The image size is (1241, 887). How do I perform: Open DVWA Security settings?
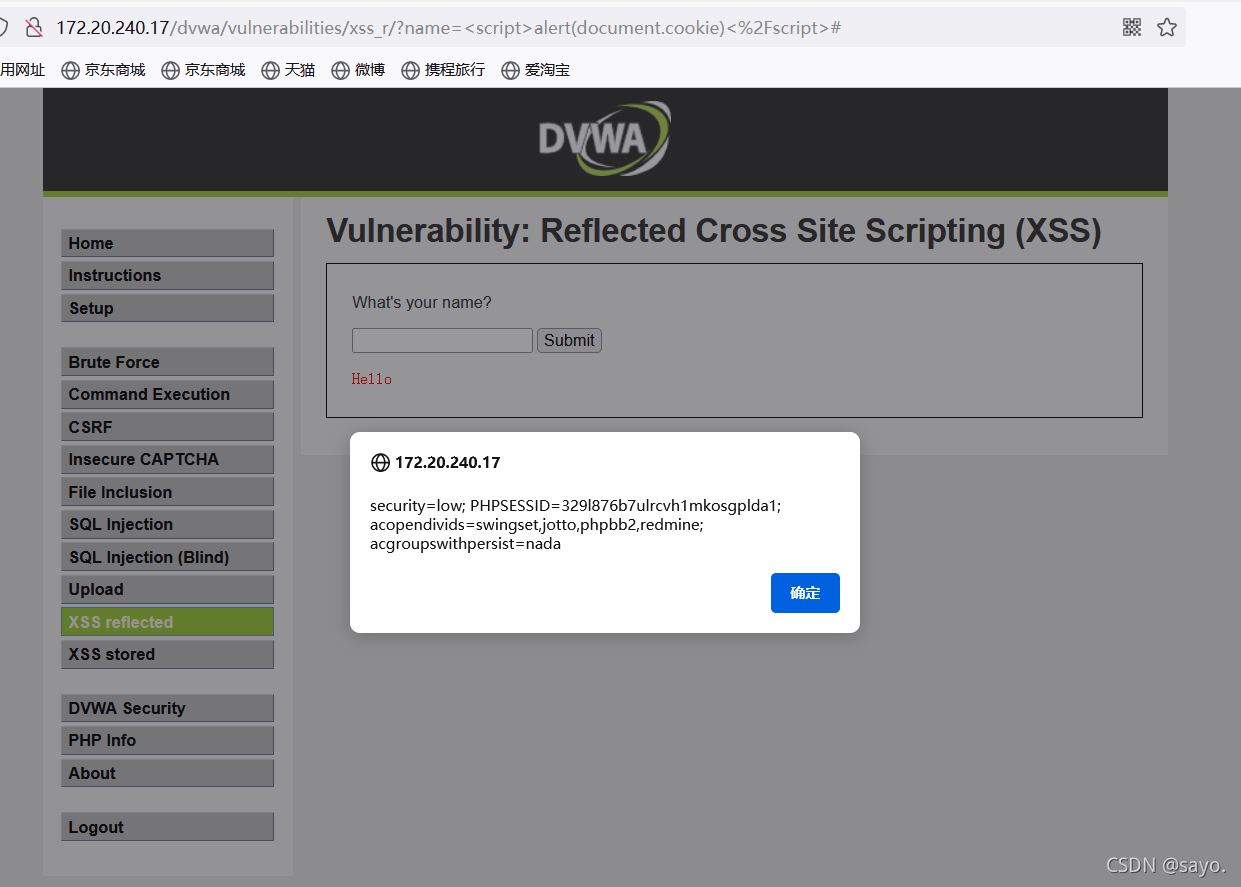(167, 708)
